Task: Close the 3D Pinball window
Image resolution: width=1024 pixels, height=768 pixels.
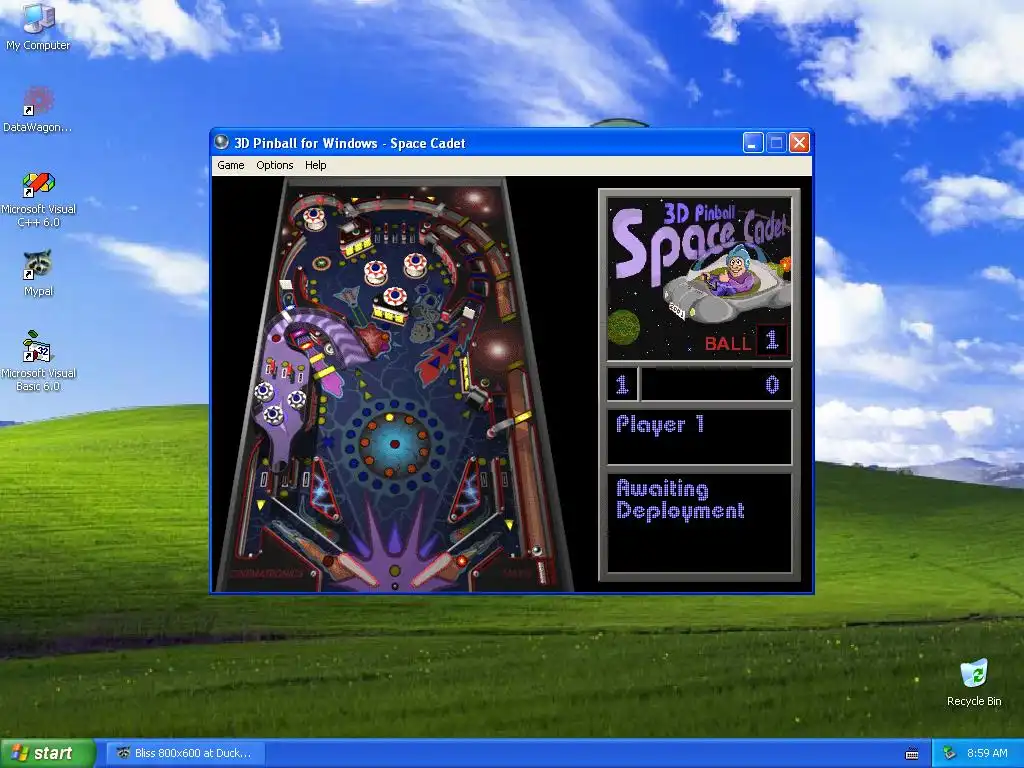Action: (799, 143)
